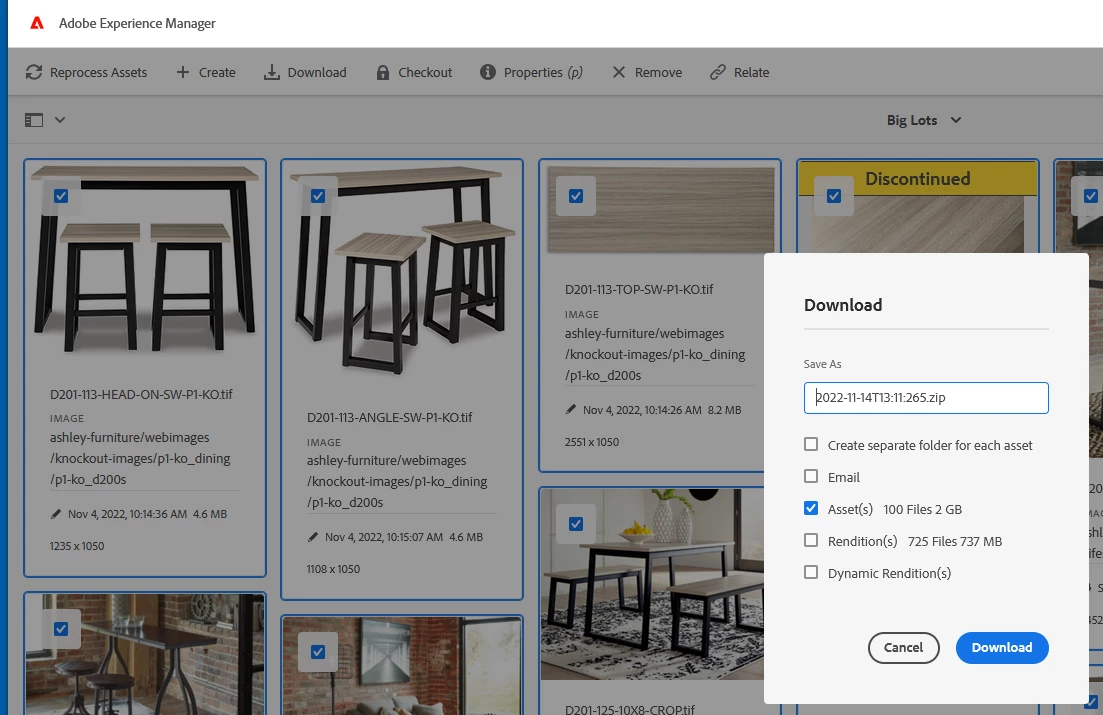Enable the Rendition(s) checkbox
The height and width of the screenshot is (715, 1103).
(811, 540)
